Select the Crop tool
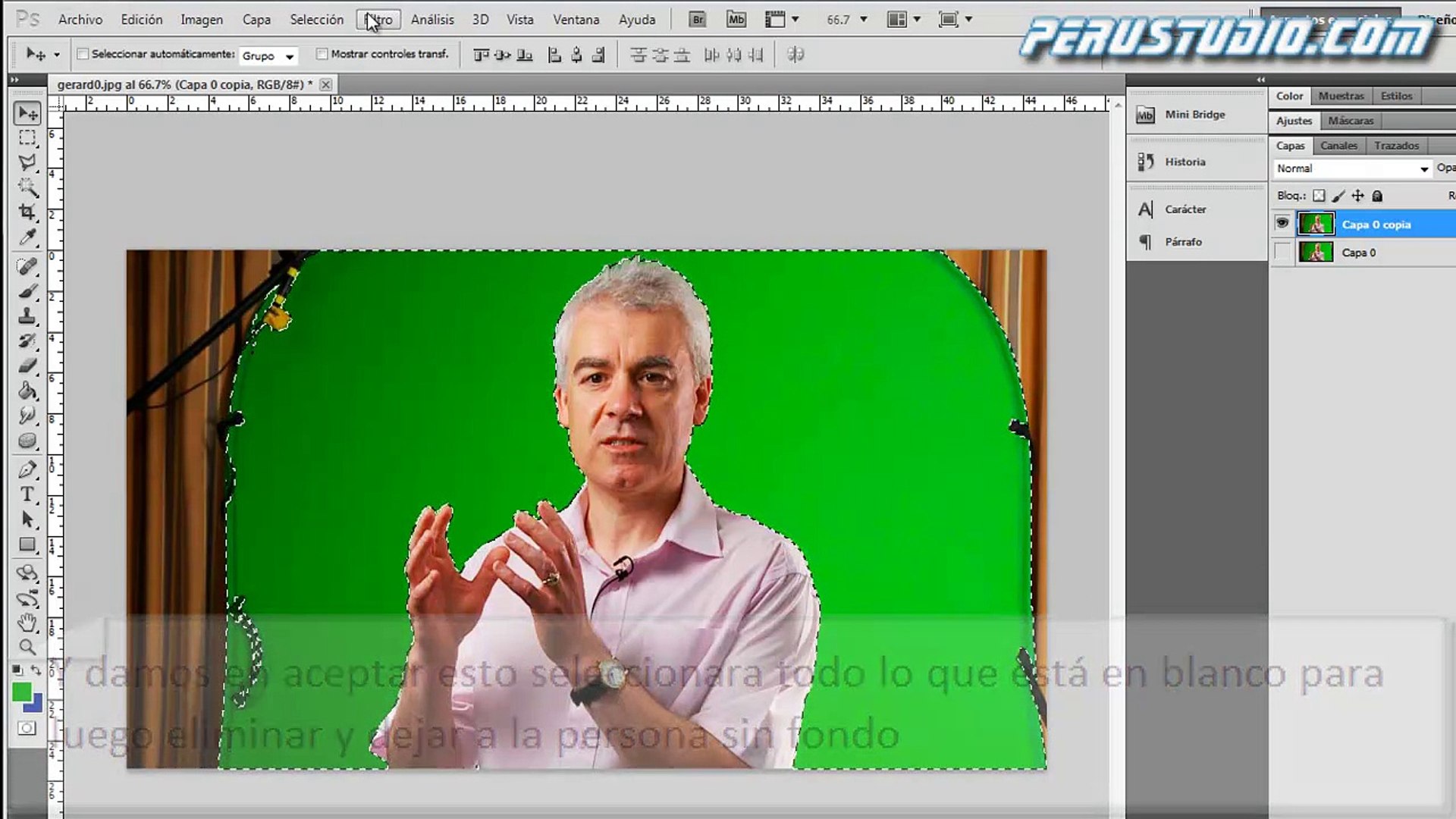Screen dimensions: 1456x819 [x=27, y=212]
